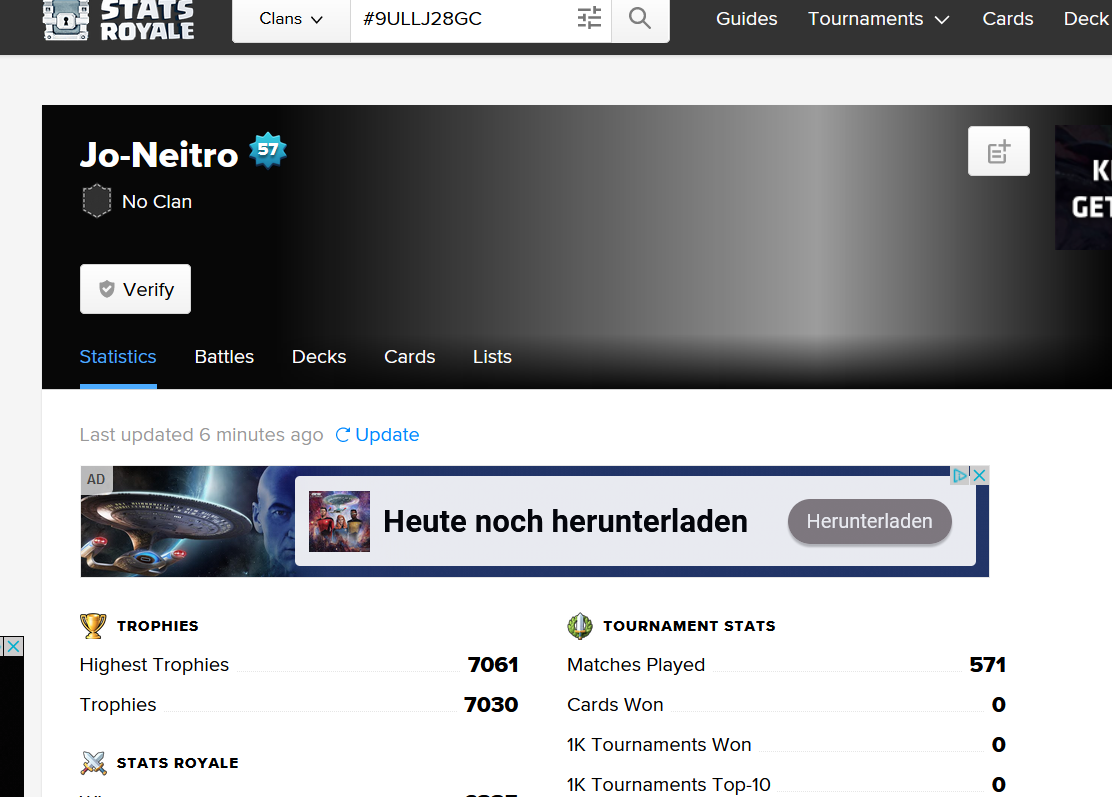This screenshot has width=1112, height=797.
Task: Expand the Clans search type dropdown
Action: tap(291, 19)
